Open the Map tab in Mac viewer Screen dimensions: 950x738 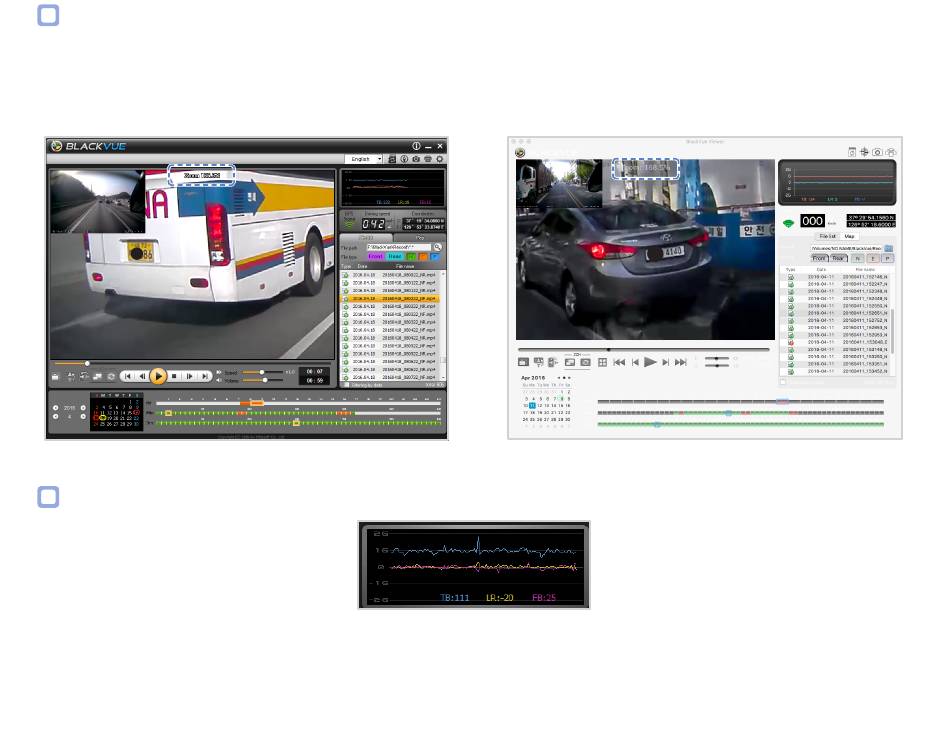[849, 236]
